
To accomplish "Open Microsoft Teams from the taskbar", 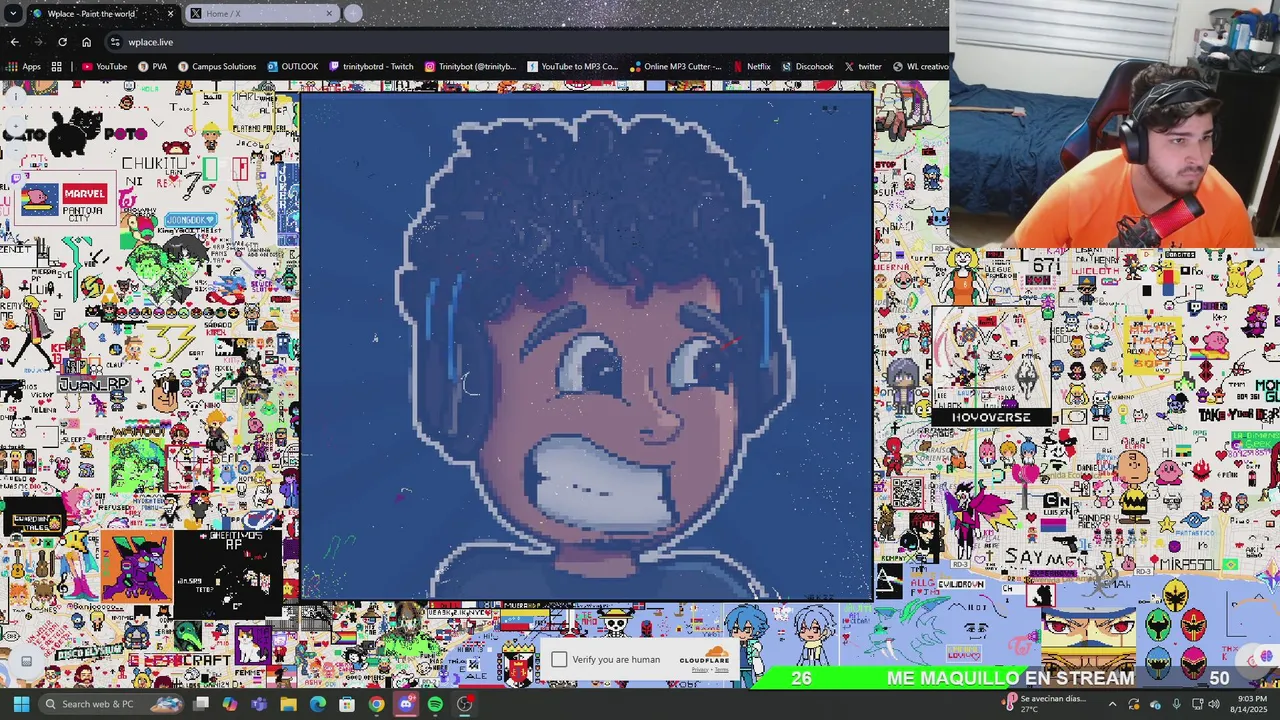I will [x=259, y=704].
